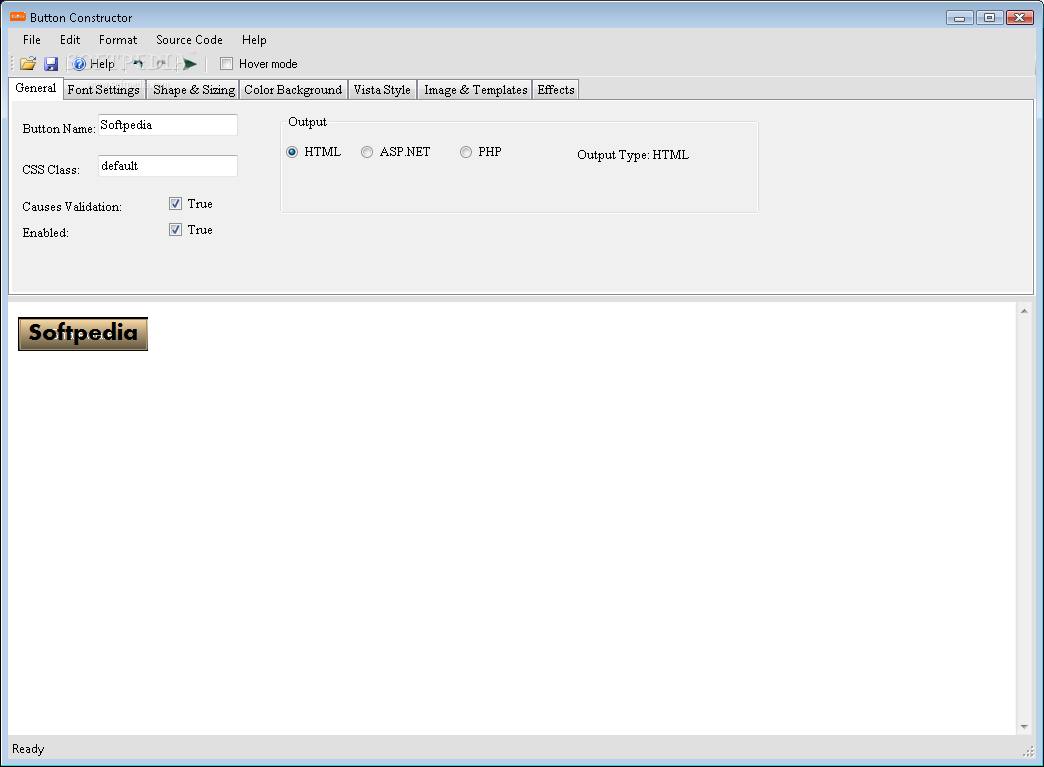Open the Image & Templates tab
Screen dimensions: 1044x767
[475, 90]
